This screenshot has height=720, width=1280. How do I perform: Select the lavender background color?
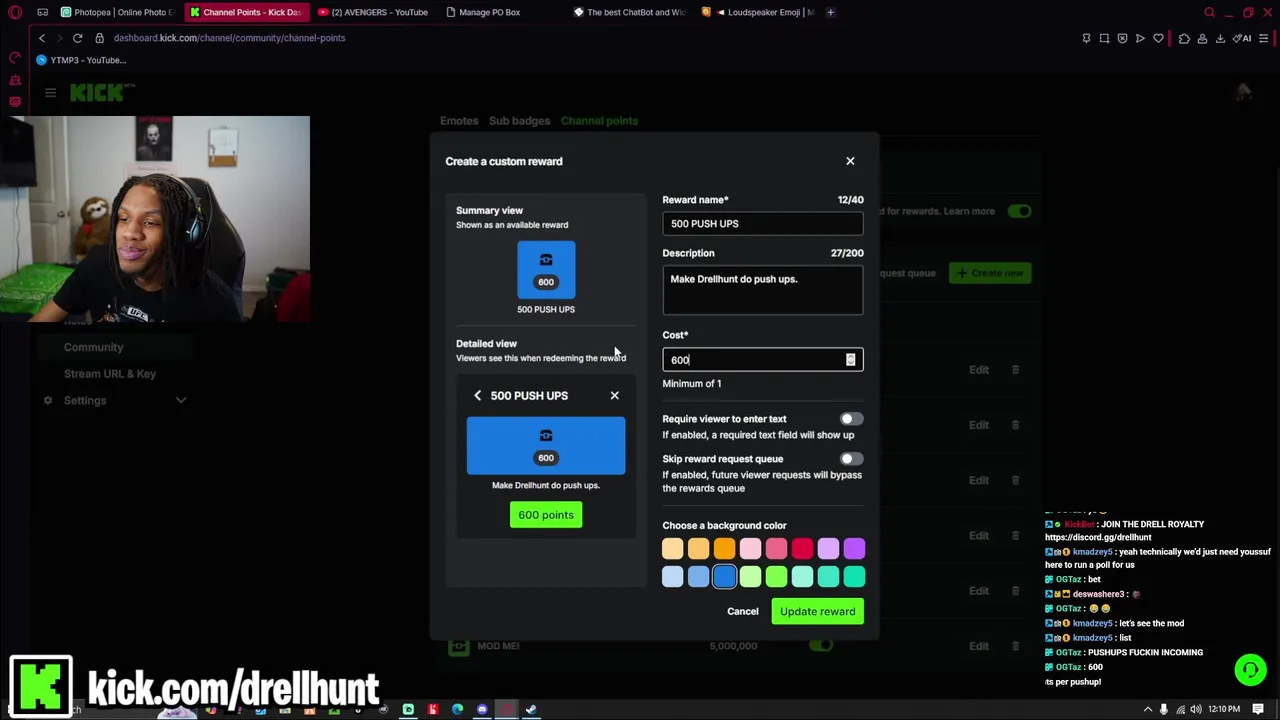828,548
